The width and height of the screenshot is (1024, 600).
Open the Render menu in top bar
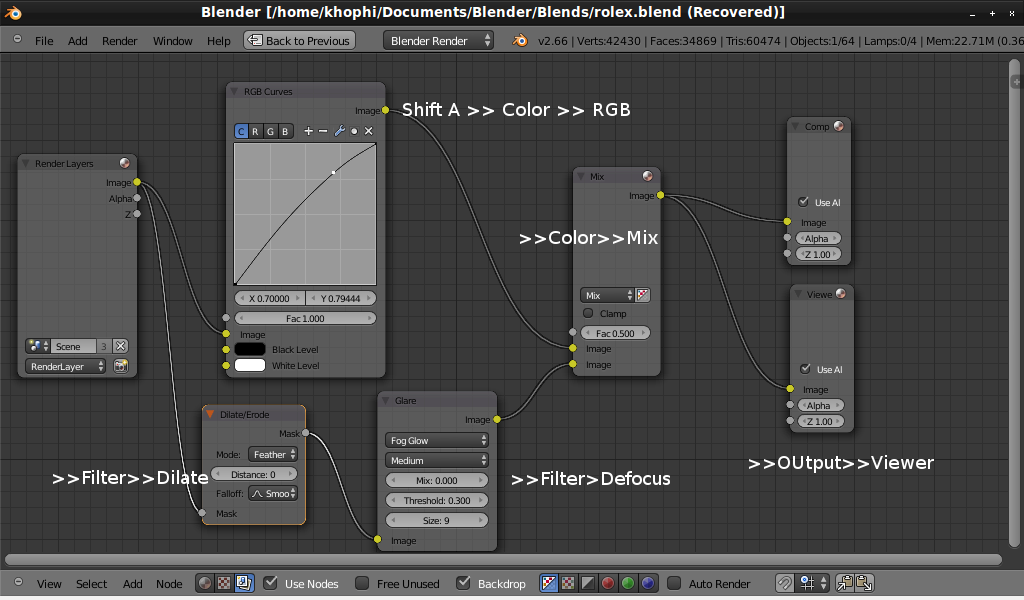coord(120,41)
